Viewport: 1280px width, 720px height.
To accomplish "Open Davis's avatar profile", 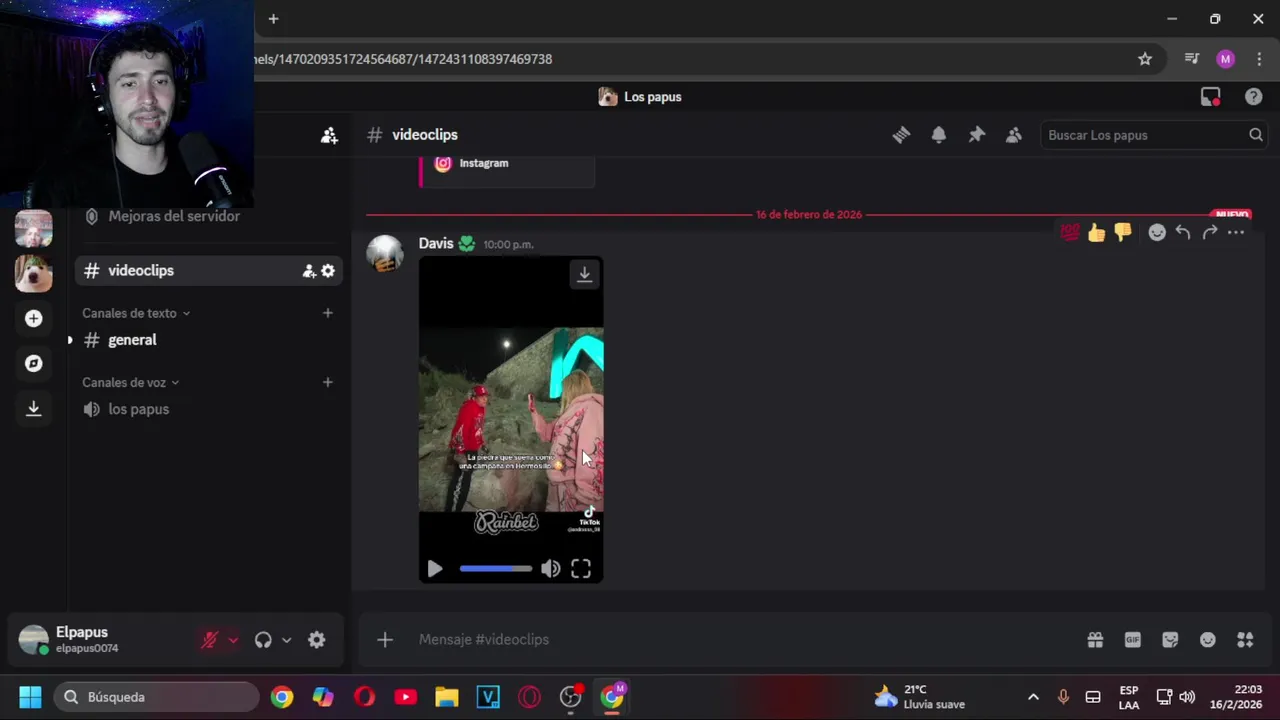I will (385, 253).
